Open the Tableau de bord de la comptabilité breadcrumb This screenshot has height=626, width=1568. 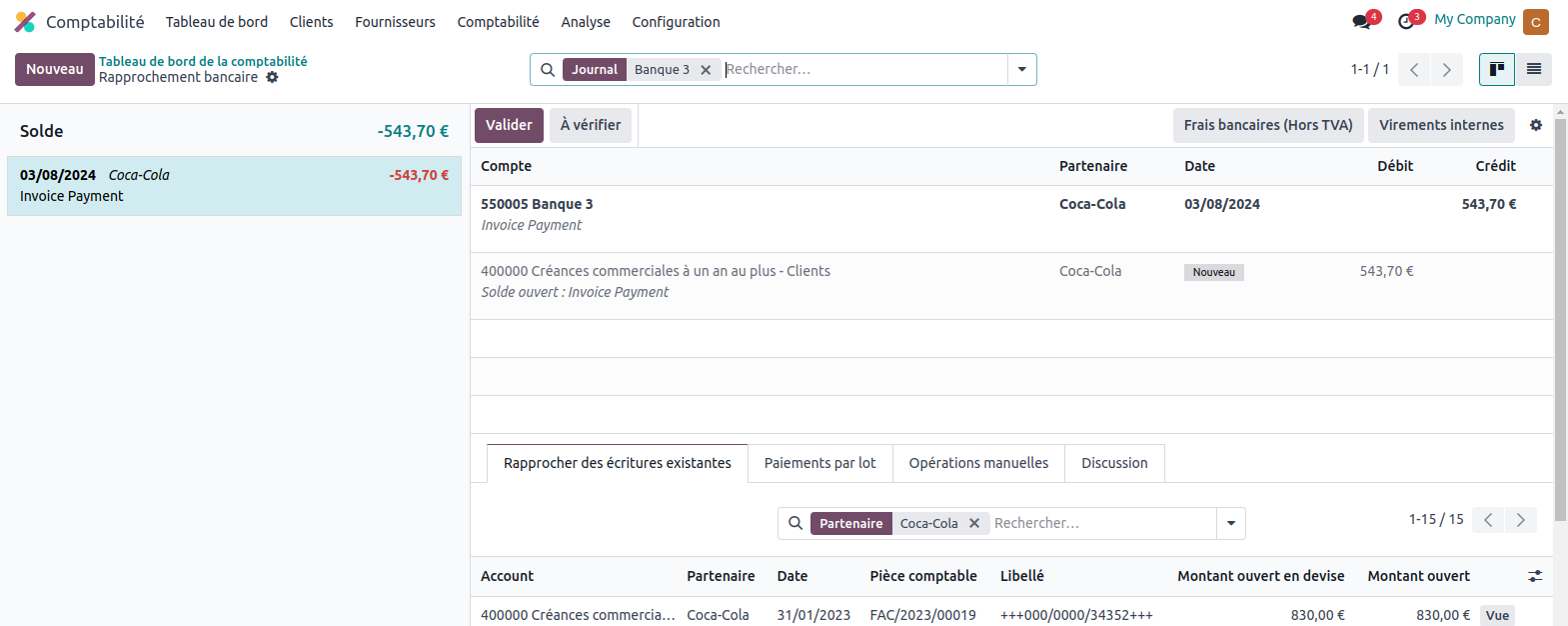203,61
